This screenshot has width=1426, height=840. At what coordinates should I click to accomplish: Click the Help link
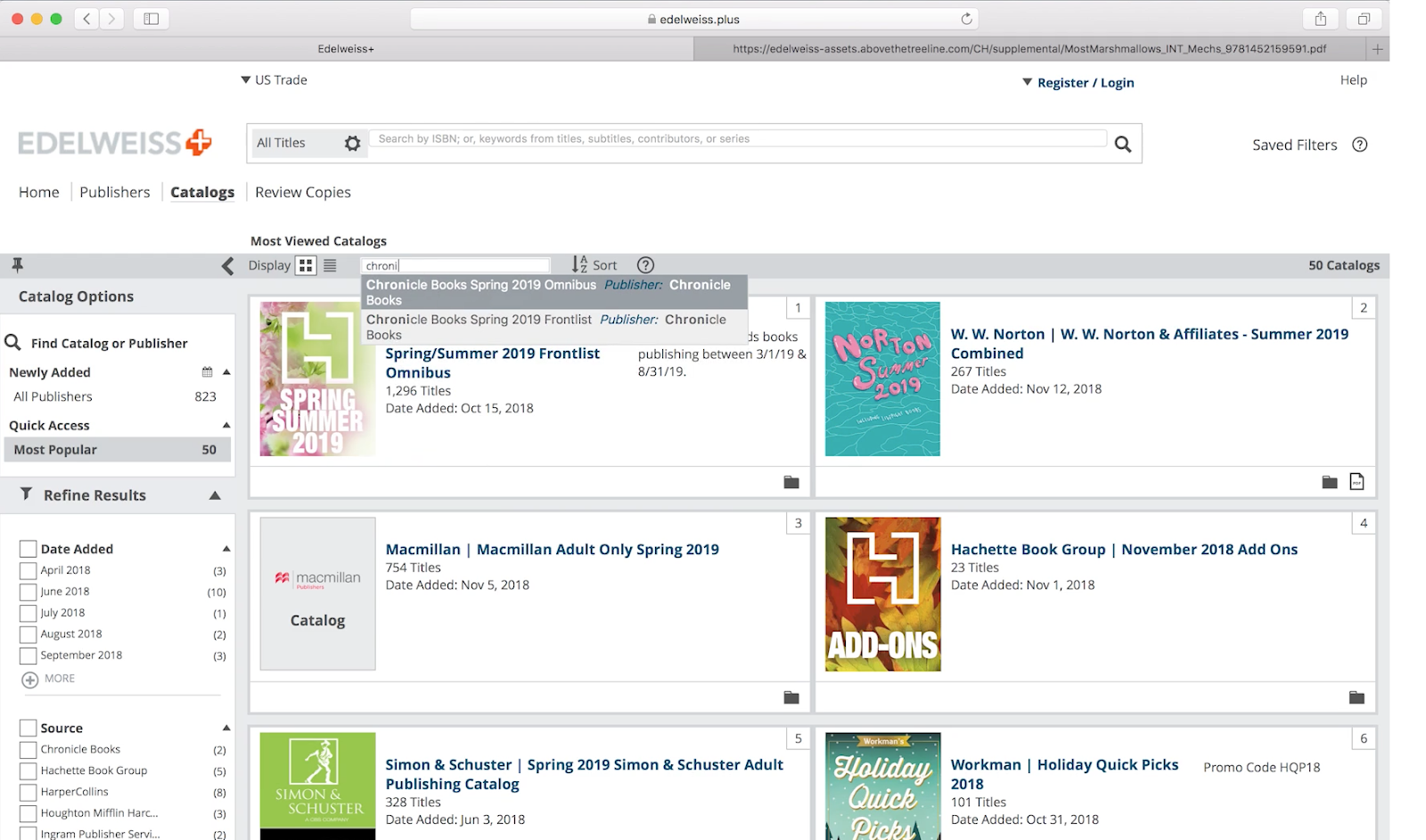coord(1353,80)
